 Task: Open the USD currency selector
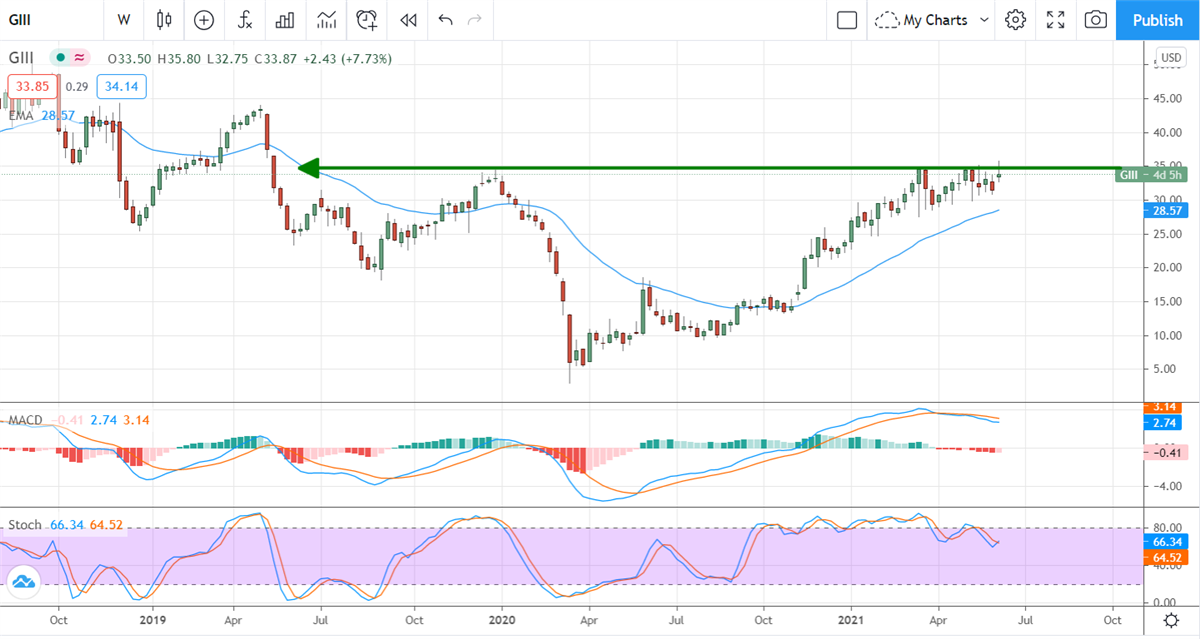1169,57
